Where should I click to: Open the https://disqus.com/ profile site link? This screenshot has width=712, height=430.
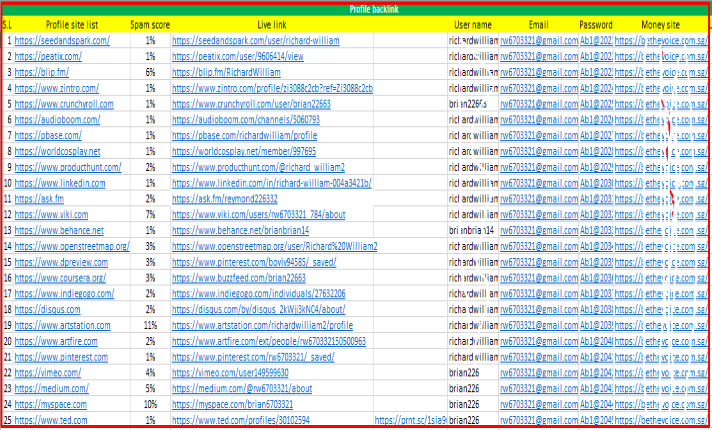tap(48, 309)
